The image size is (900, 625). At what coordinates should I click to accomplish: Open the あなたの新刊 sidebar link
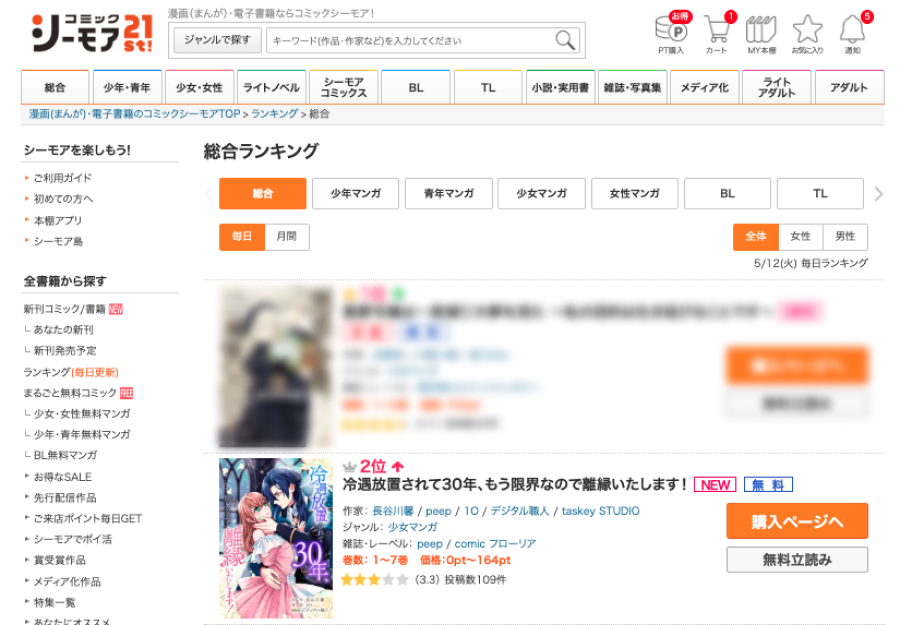click(63, 330)
